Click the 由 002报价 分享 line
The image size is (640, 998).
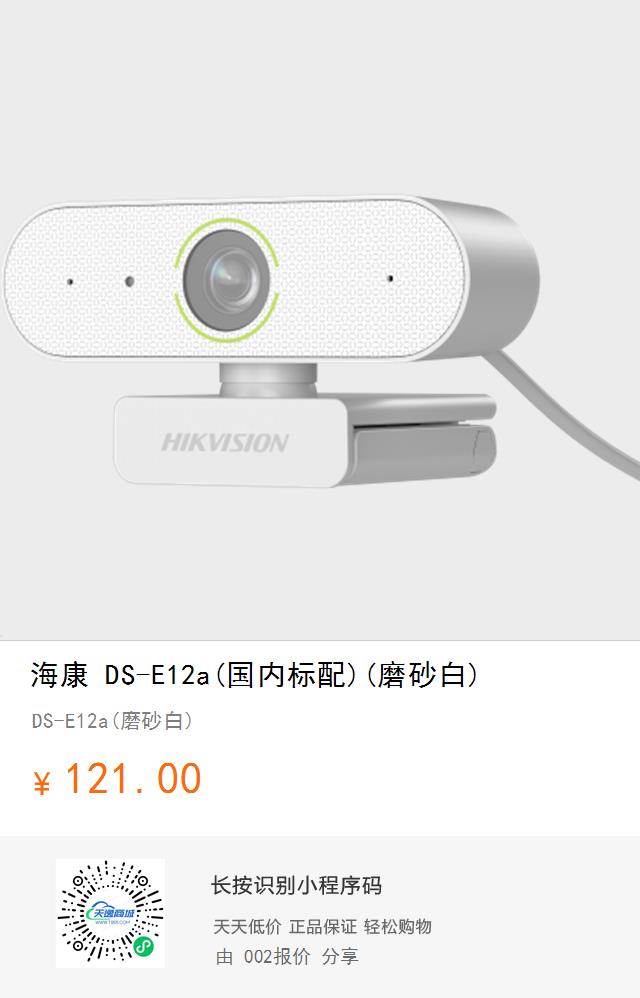point(287,956)
